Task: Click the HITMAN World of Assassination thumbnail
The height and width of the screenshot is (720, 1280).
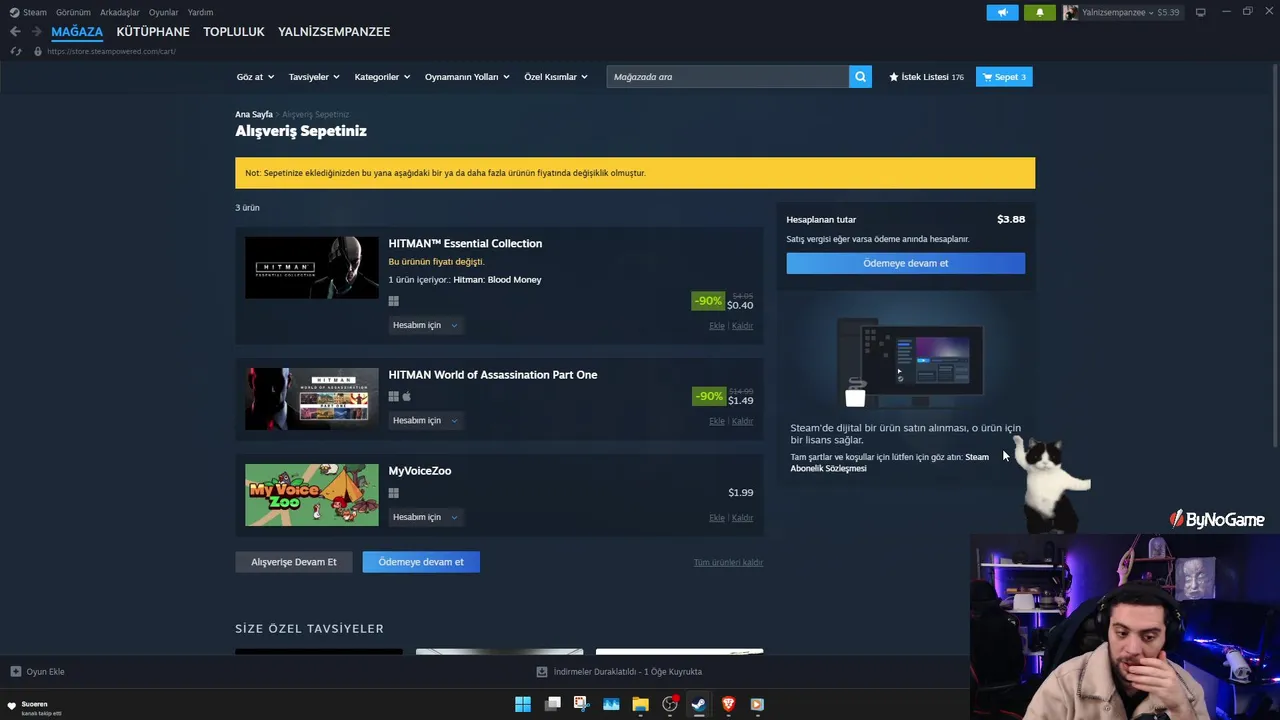Action: pos(312,399)
